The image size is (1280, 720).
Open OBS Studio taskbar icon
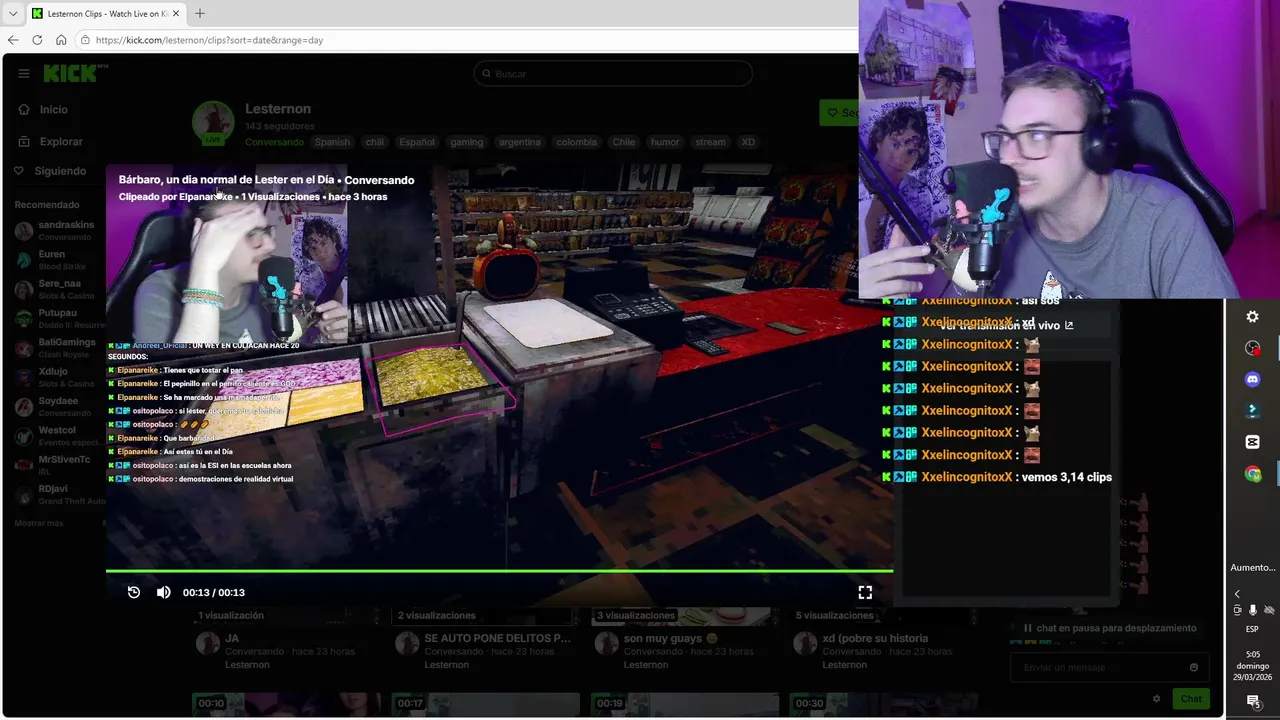pyautogui.click(x=1252, y=348)
